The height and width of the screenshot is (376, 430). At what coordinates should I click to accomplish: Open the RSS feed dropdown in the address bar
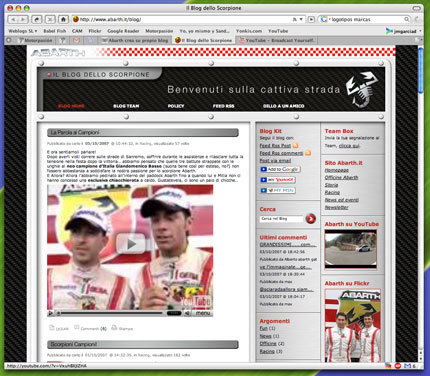(x=297, y=19)
